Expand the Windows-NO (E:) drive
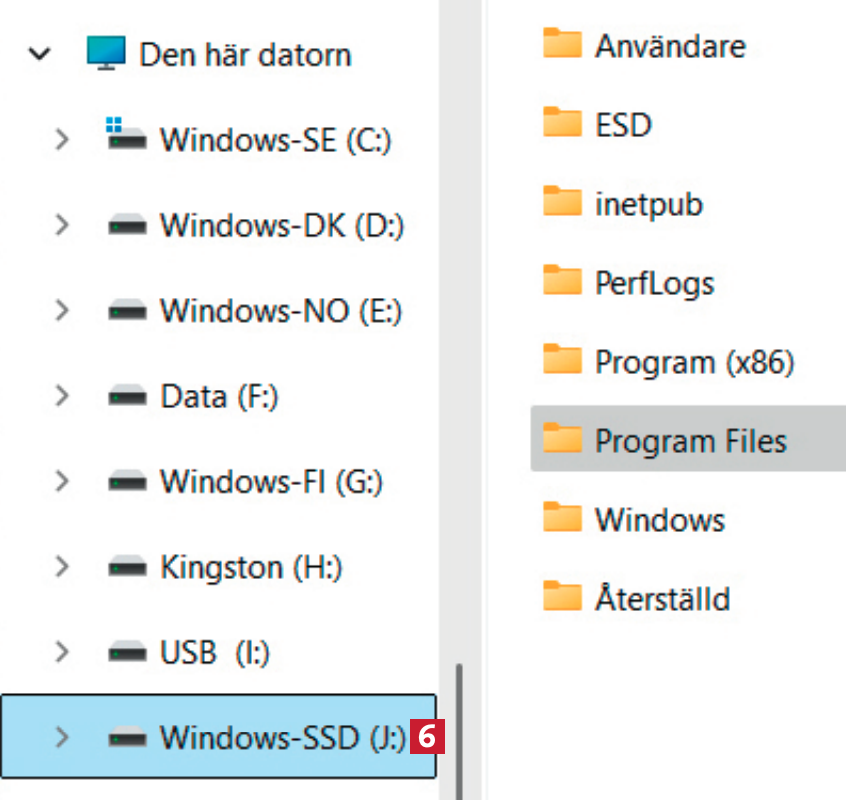Viewport: 846px width, 800px height. coord(62,311)
